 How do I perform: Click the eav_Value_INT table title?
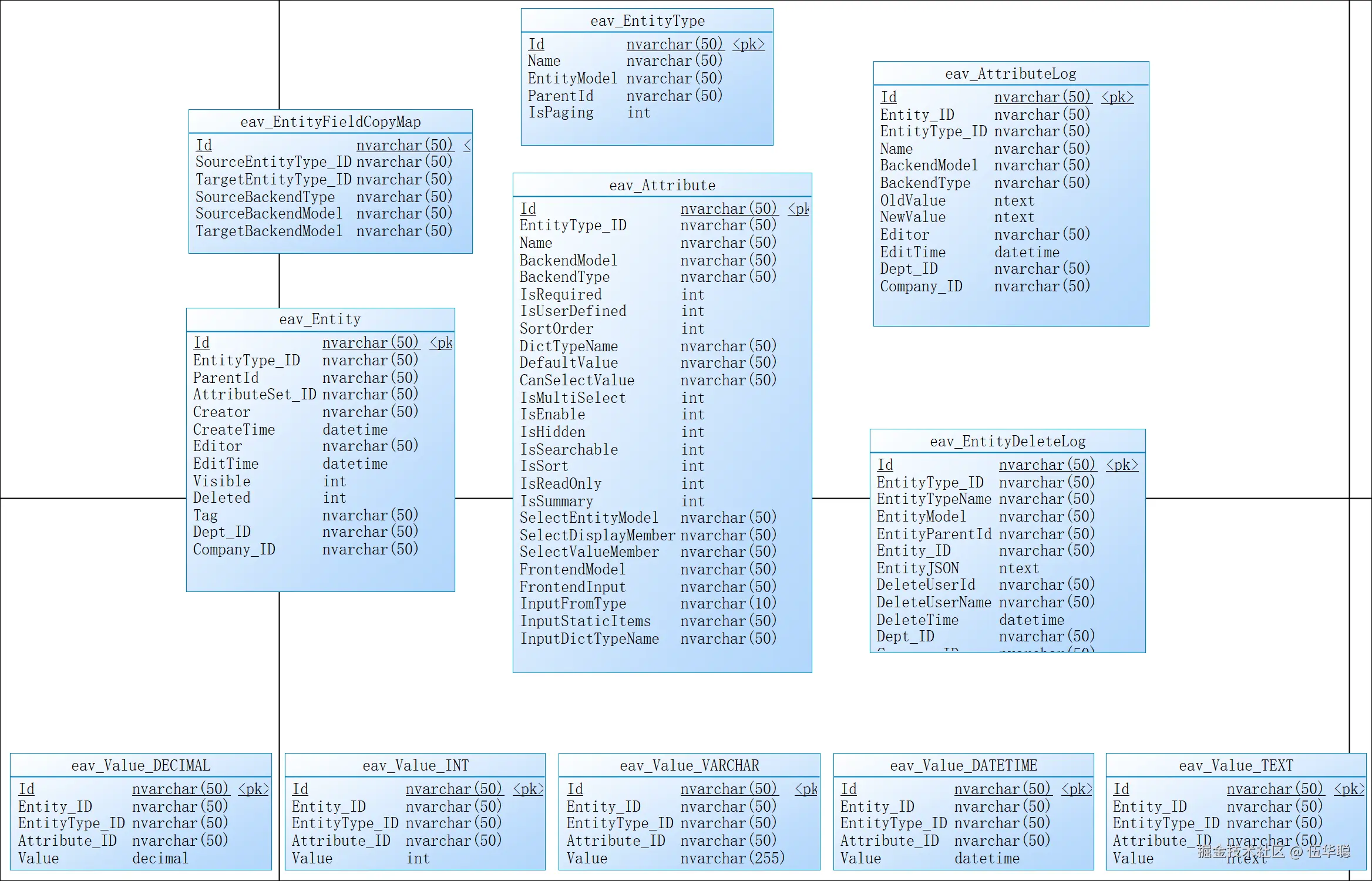tap(415, 766)
